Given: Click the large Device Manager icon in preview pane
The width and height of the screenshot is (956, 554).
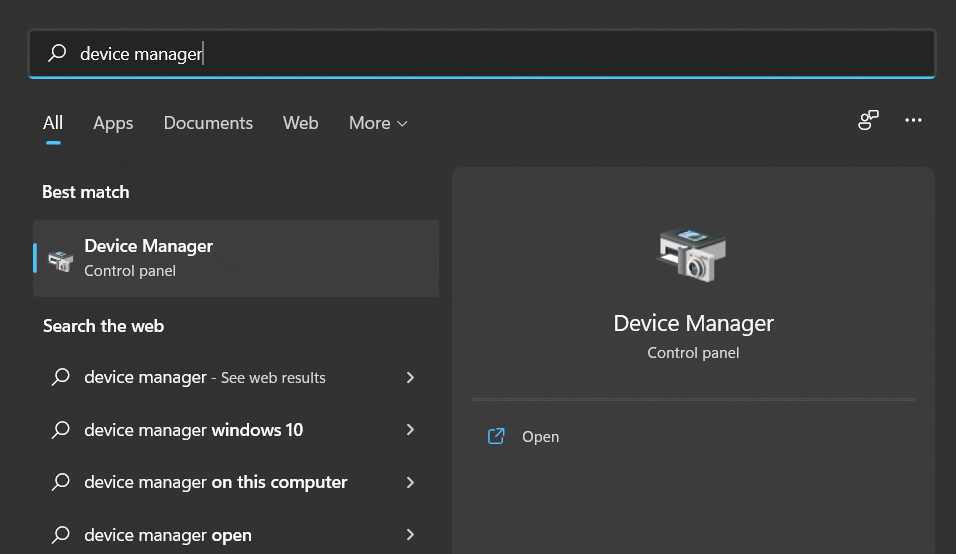Looking at the screenshot, I should pos(692,254).
